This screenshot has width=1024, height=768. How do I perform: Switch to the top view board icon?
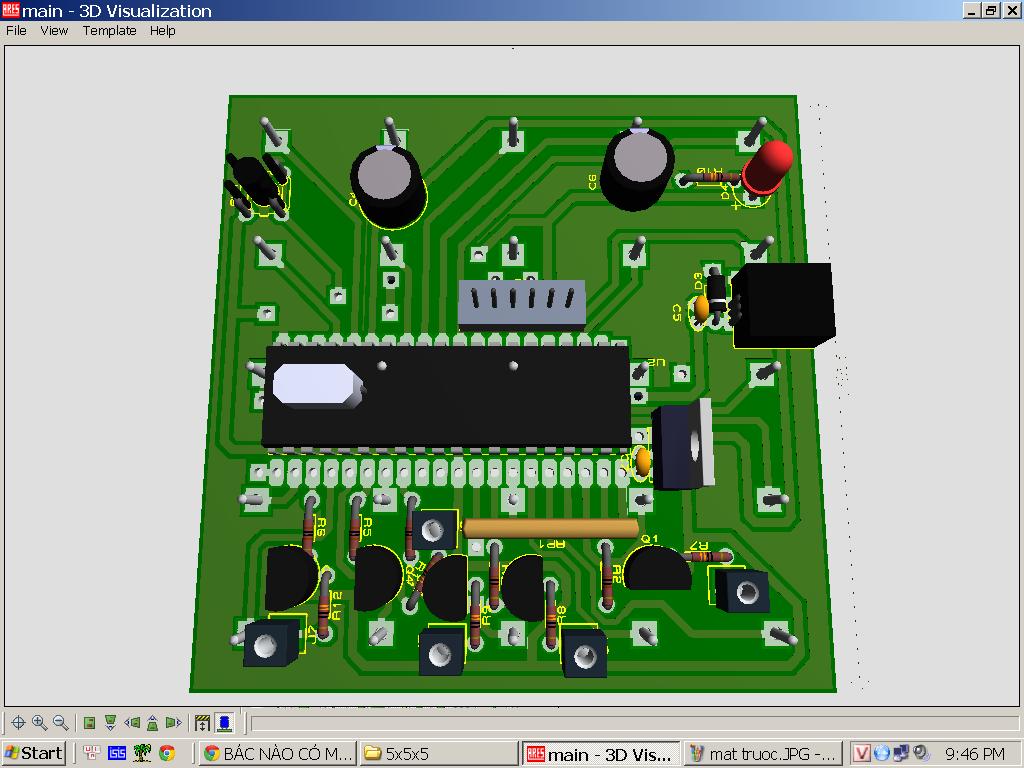(89, 722)
